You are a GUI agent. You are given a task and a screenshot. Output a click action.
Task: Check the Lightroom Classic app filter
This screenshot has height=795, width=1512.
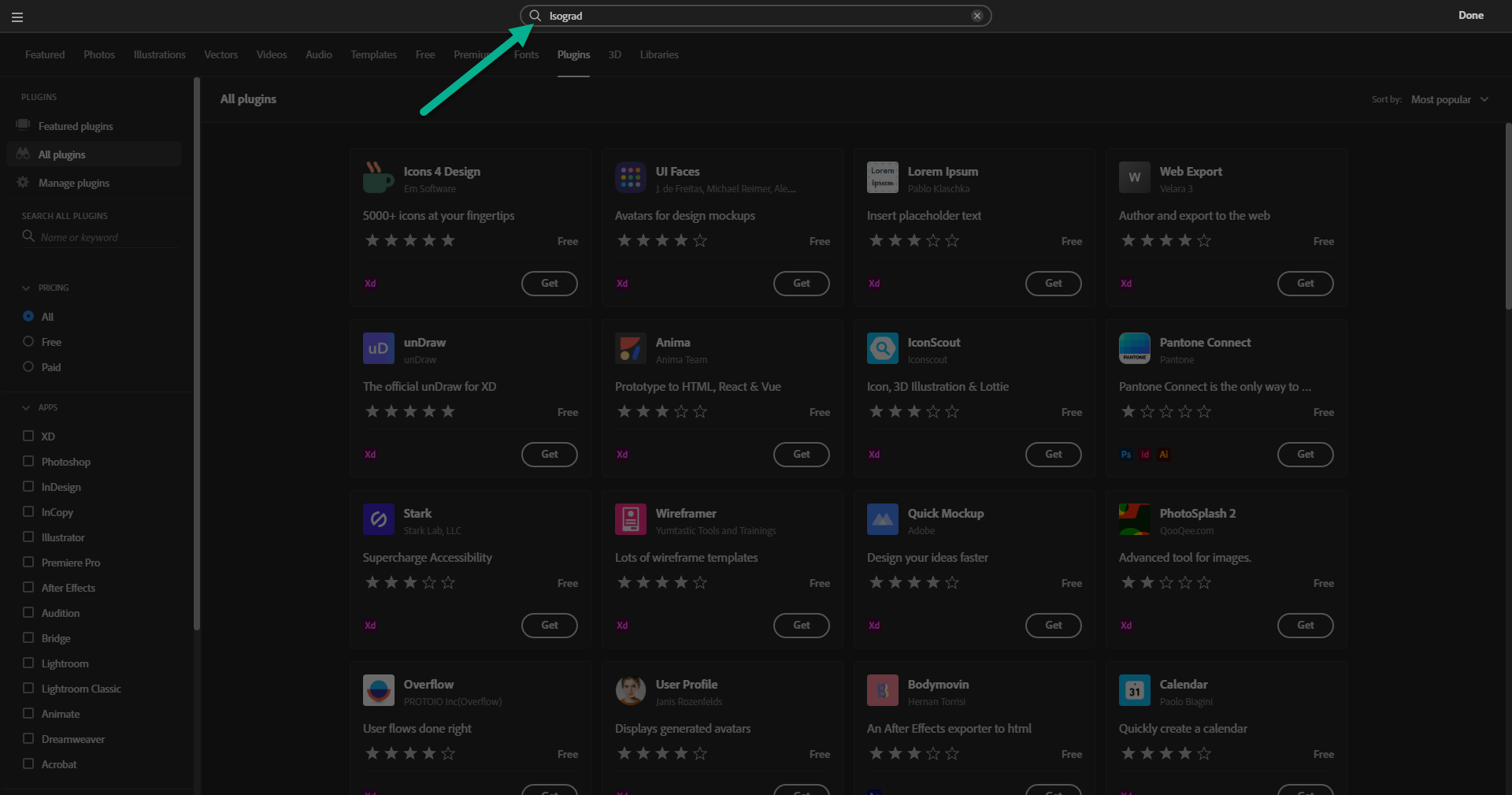pos(28,688)
